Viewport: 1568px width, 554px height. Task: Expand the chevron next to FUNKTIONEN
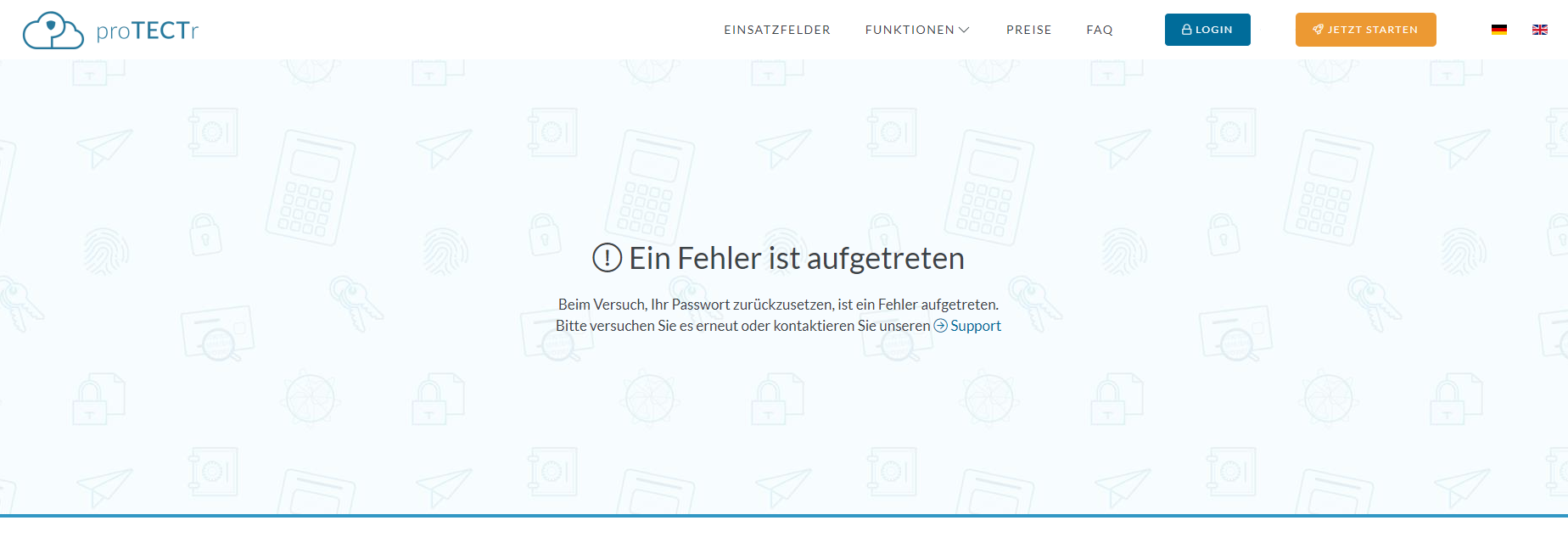click(x=964, y=30)
